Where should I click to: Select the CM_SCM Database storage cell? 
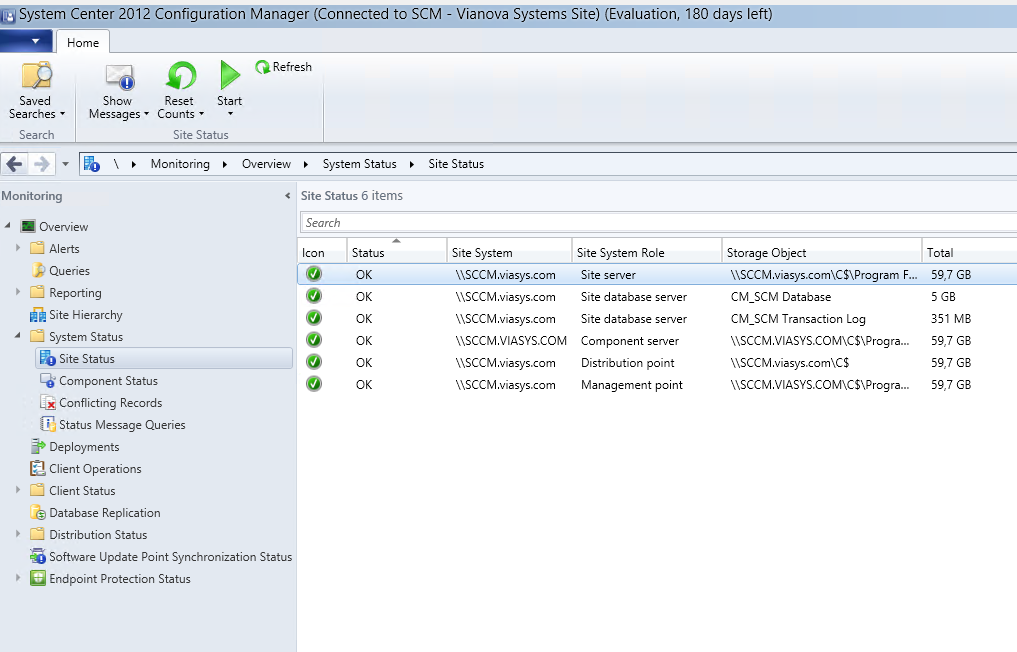coord(781,296)
